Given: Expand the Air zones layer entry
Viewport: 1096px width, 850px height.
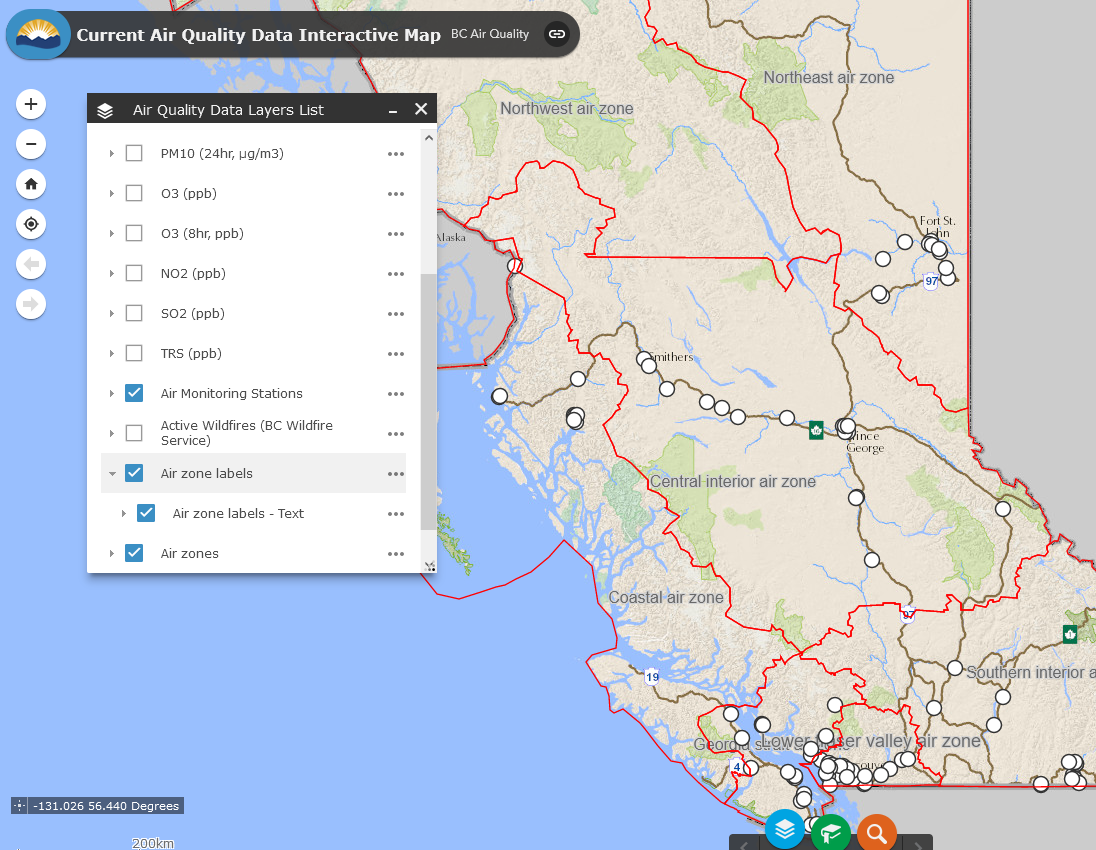Looking at the screenshot, I should click(x=112, y=553).
